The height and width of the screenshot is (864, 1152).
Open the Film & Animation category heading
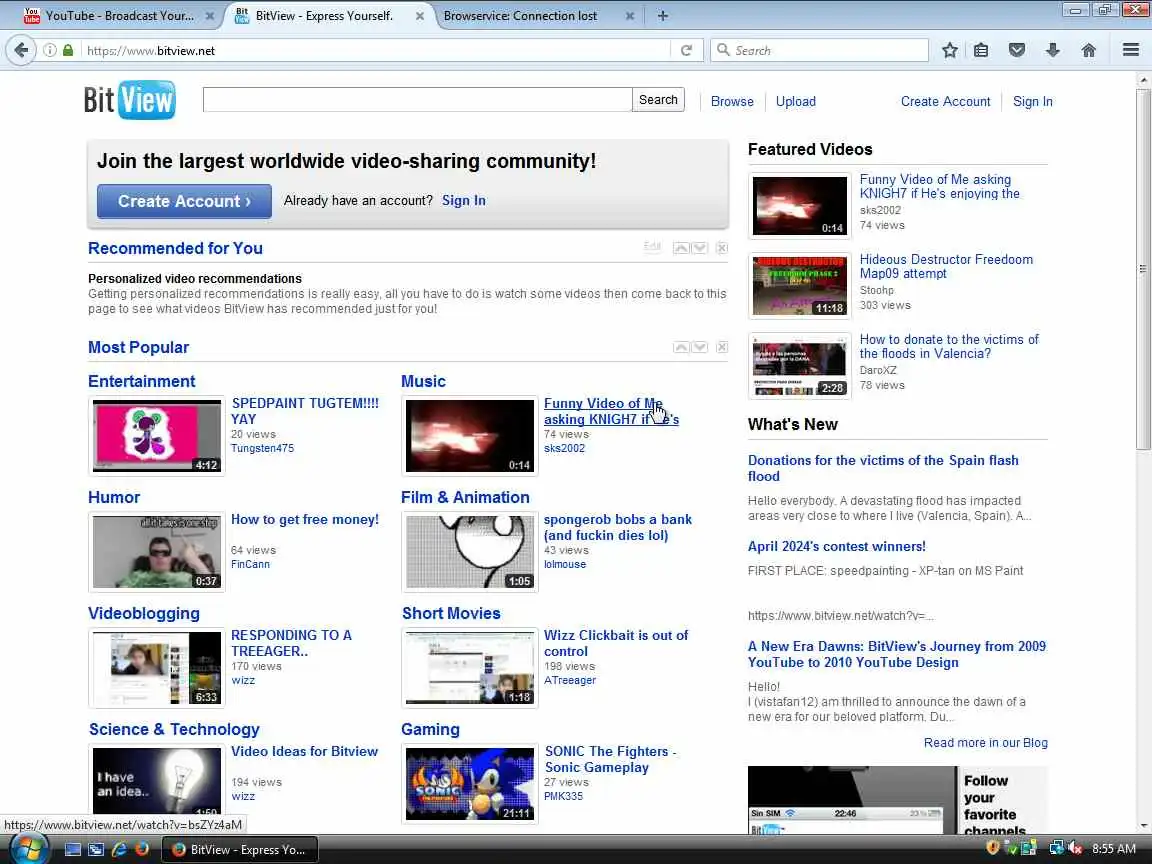[x=465, y=497]
